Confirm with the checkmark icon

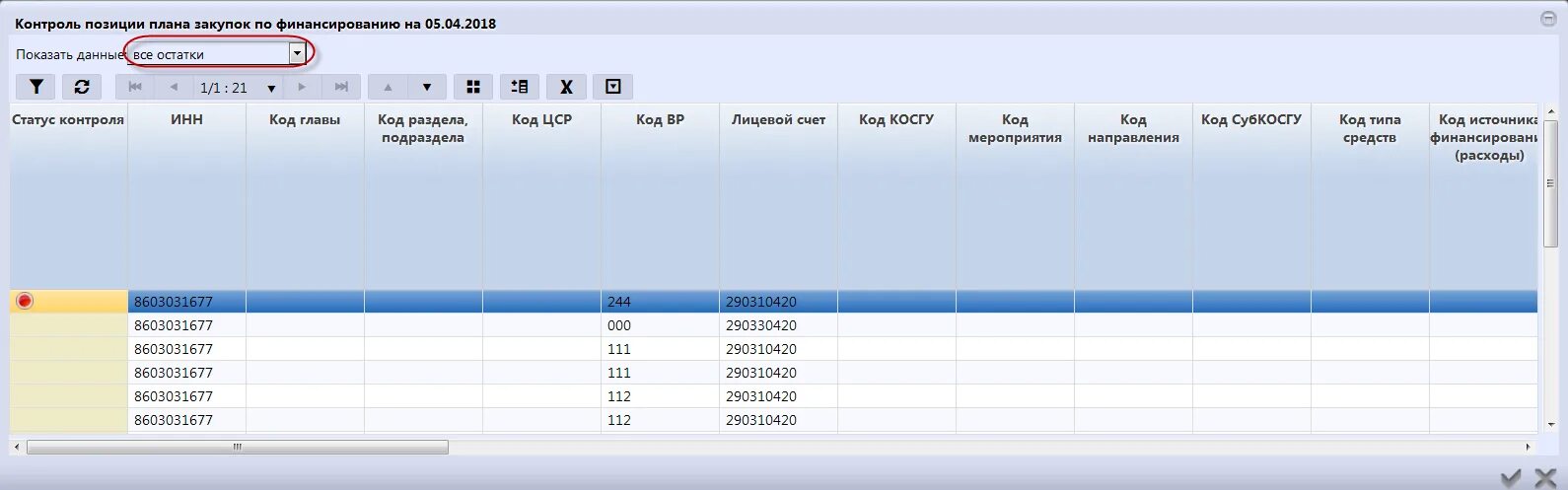pyautogui.click(x=1511, y=477)
